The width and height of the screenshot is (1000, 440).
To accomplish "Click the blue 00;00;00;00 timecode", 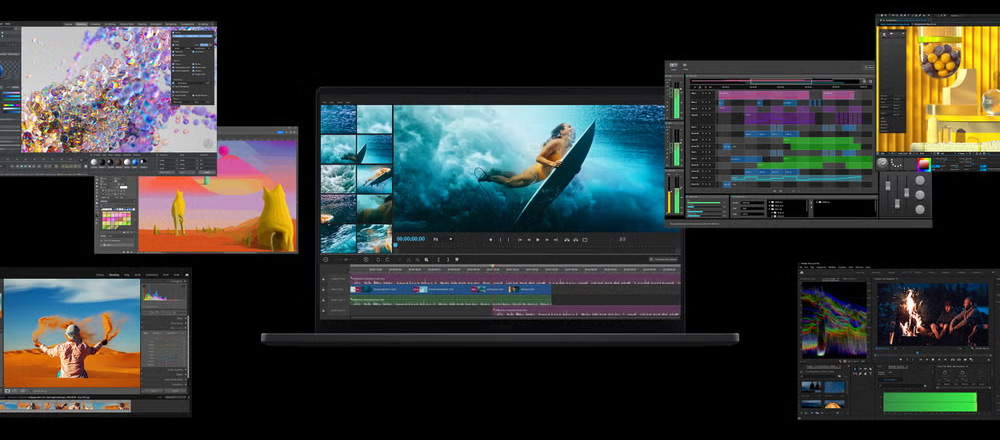I will 411,239.
